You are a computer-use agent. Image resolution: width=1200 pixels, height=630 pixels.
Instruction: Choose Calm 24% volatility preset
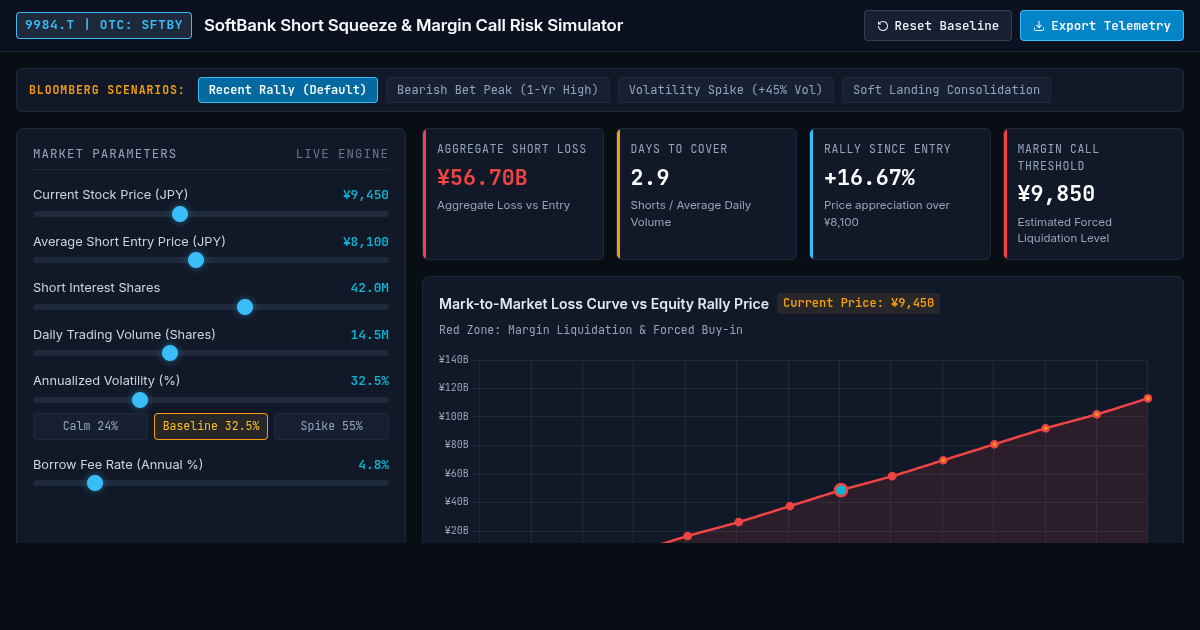coord(90,426)
